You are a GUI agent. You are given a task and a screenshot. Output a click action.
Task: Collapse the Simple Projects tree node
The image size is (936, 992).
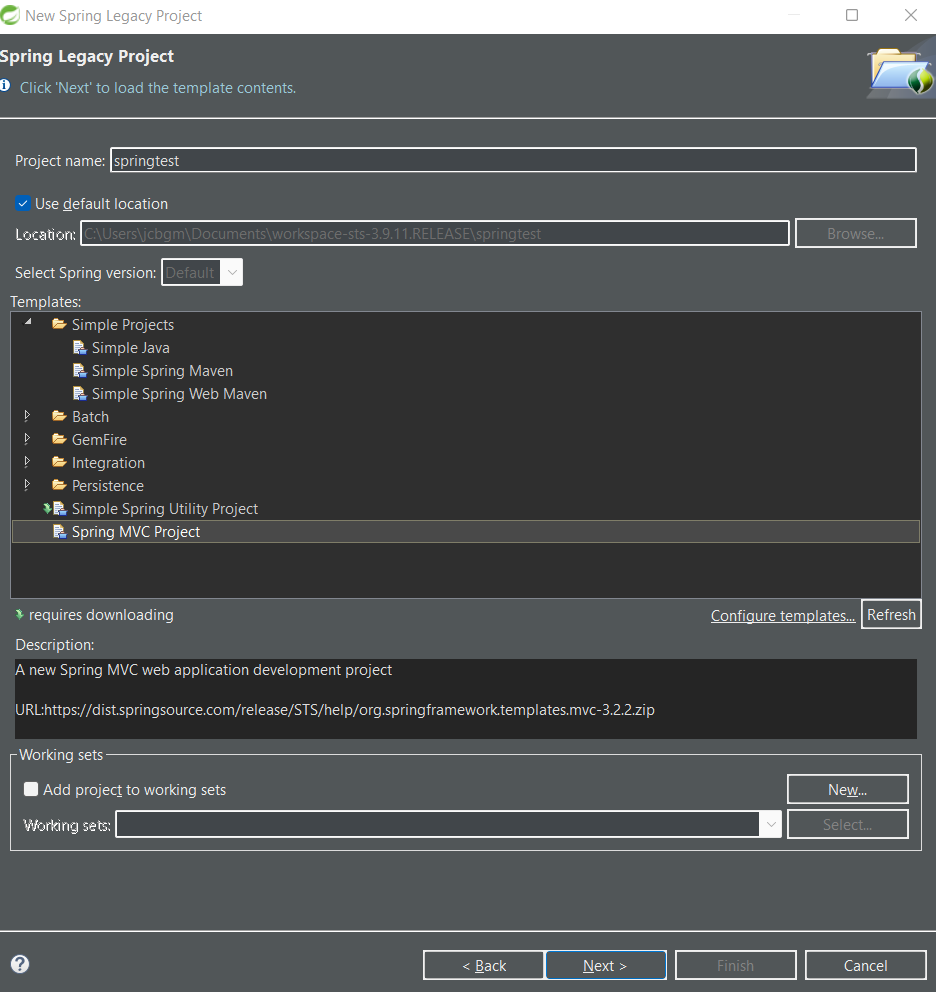coord(28,323)
